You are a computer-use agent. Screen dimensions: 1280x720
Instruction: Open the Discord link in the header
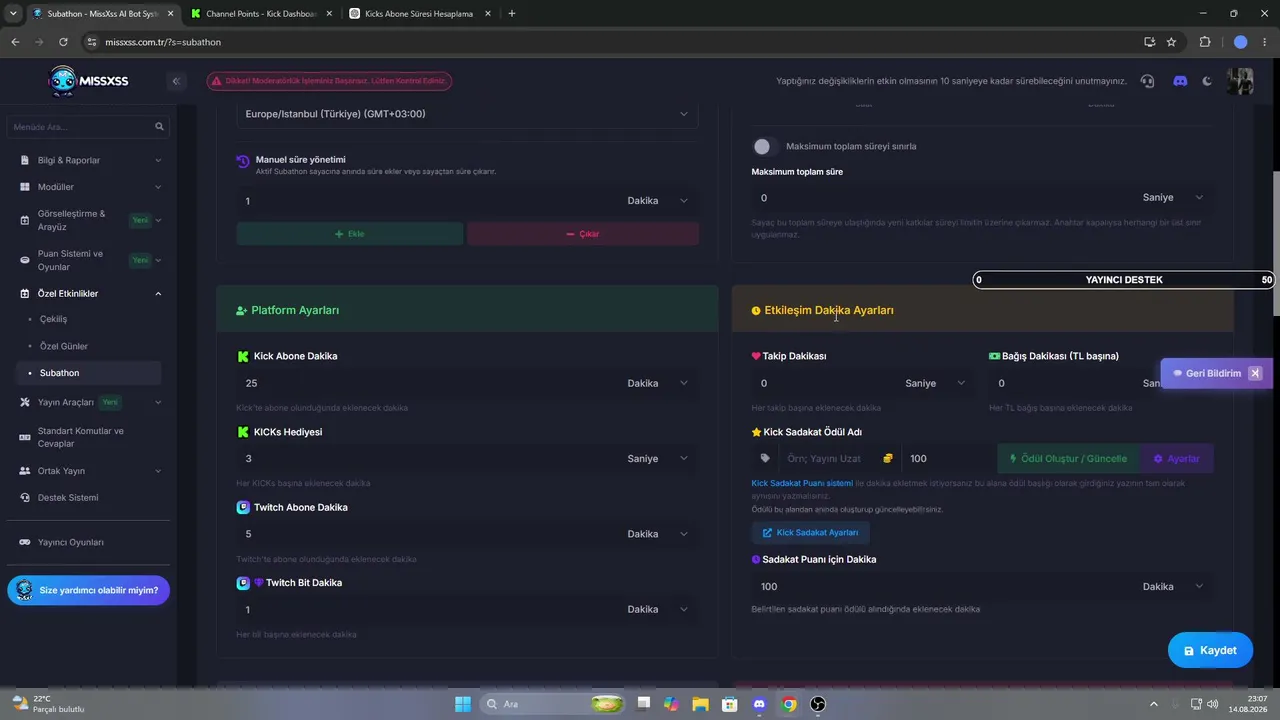coord(1180,81)
